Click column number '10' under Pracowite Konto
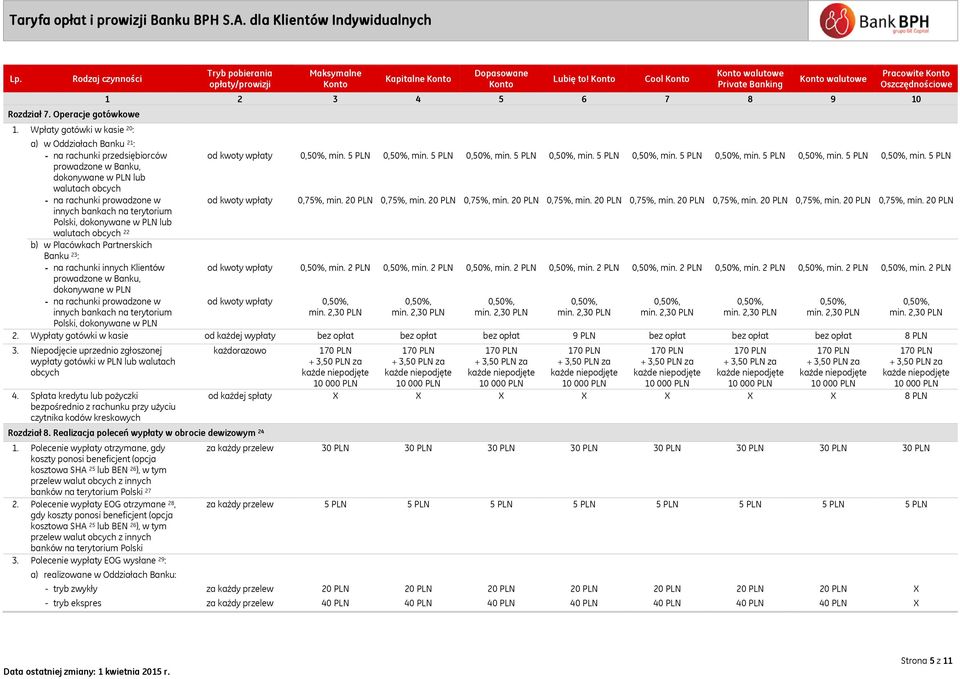Viewport: 960px width, 679px height. click(916, 99)
